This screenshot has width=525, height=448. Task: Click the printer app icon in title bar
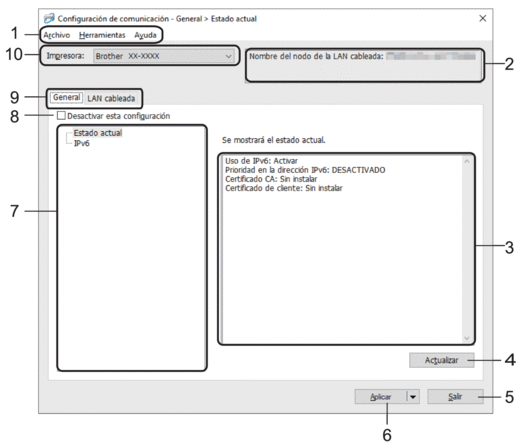tap(49, 18)
